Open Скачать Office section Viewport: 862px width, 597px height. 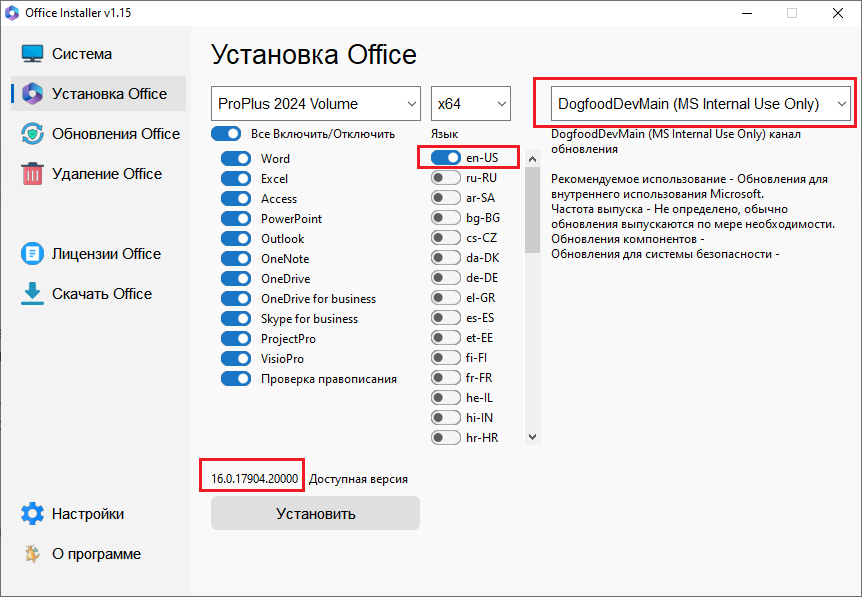pyautogui.click(x=98, y=294)
